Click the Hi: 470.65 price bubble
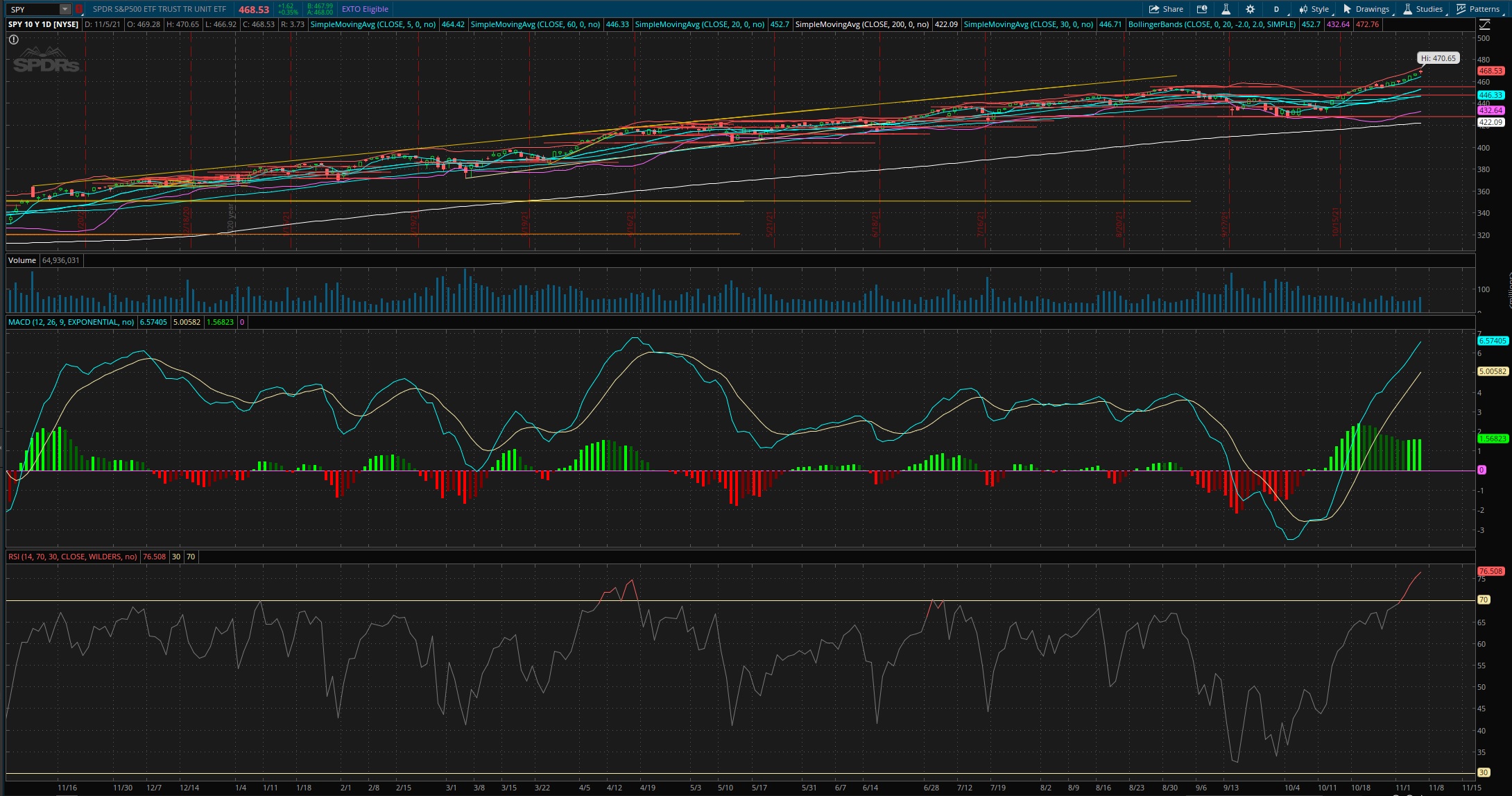 [x=1438, y=58]
